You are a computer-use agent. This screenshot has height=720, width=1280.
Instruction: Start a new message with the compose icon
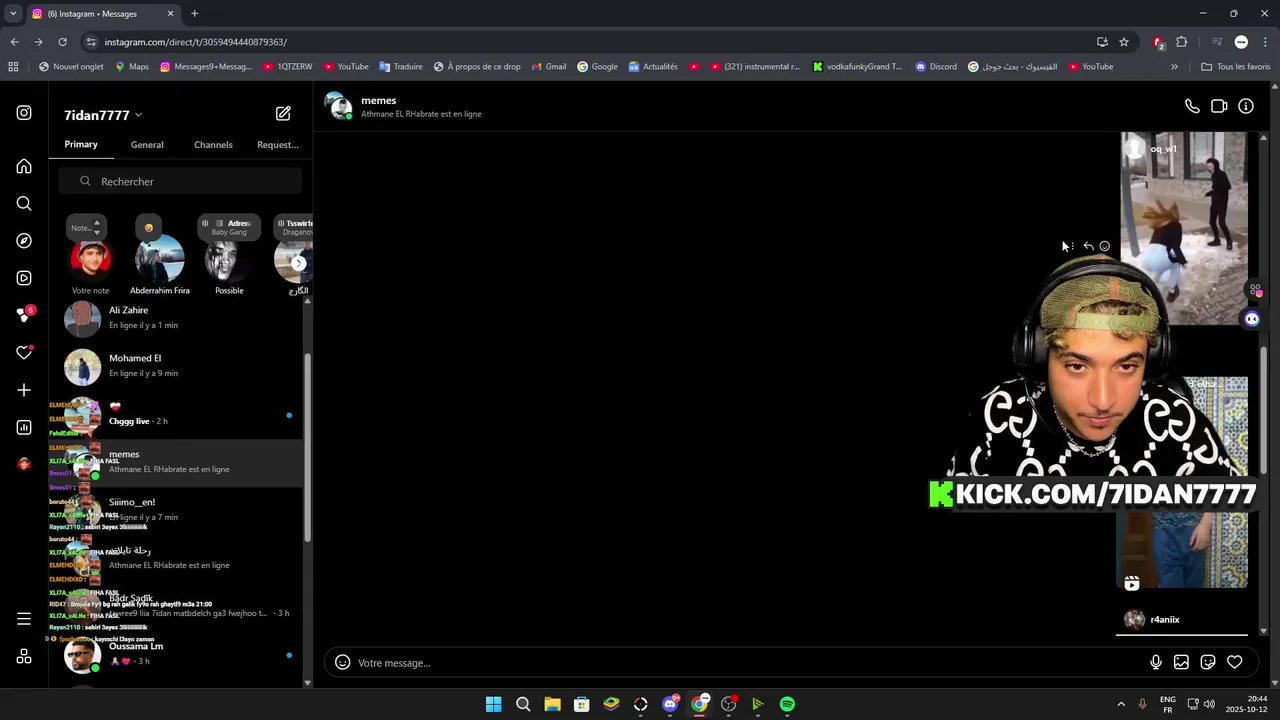click(283, 114)
